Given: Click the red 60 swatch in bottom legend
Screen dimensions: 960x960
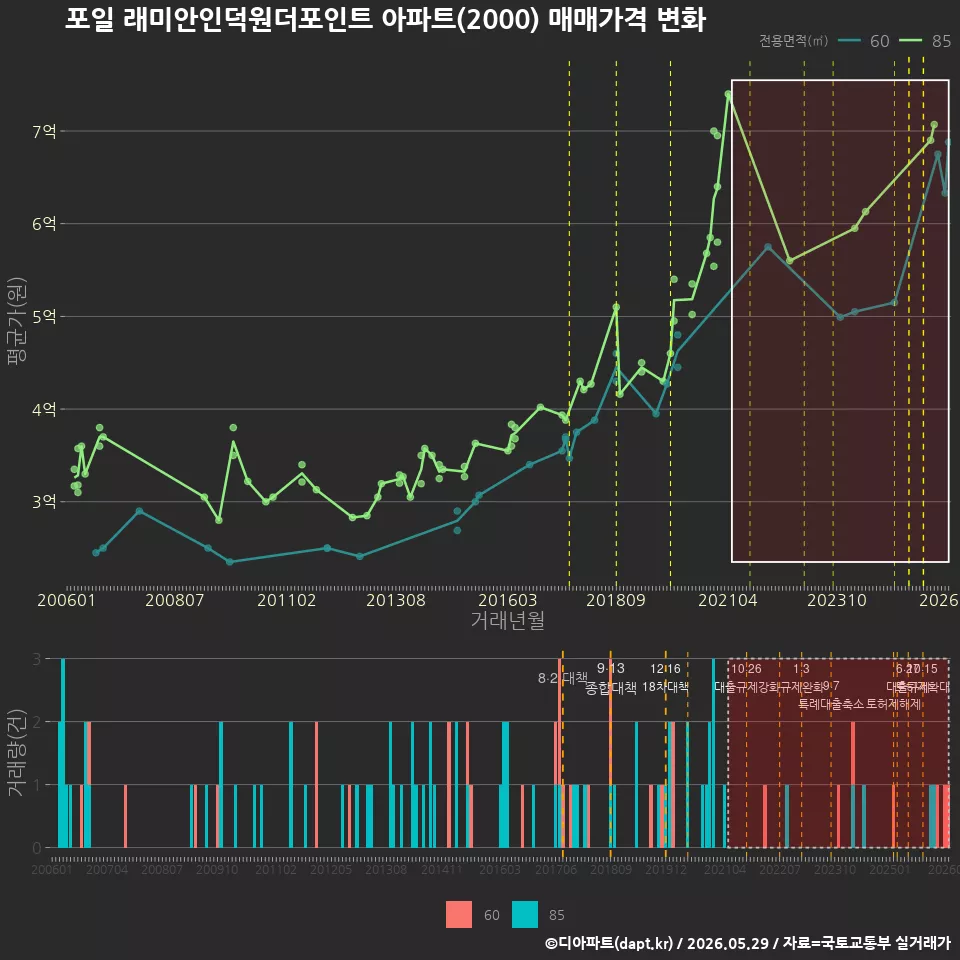Looking at the screenshot, I should click(x=459, y=915).
